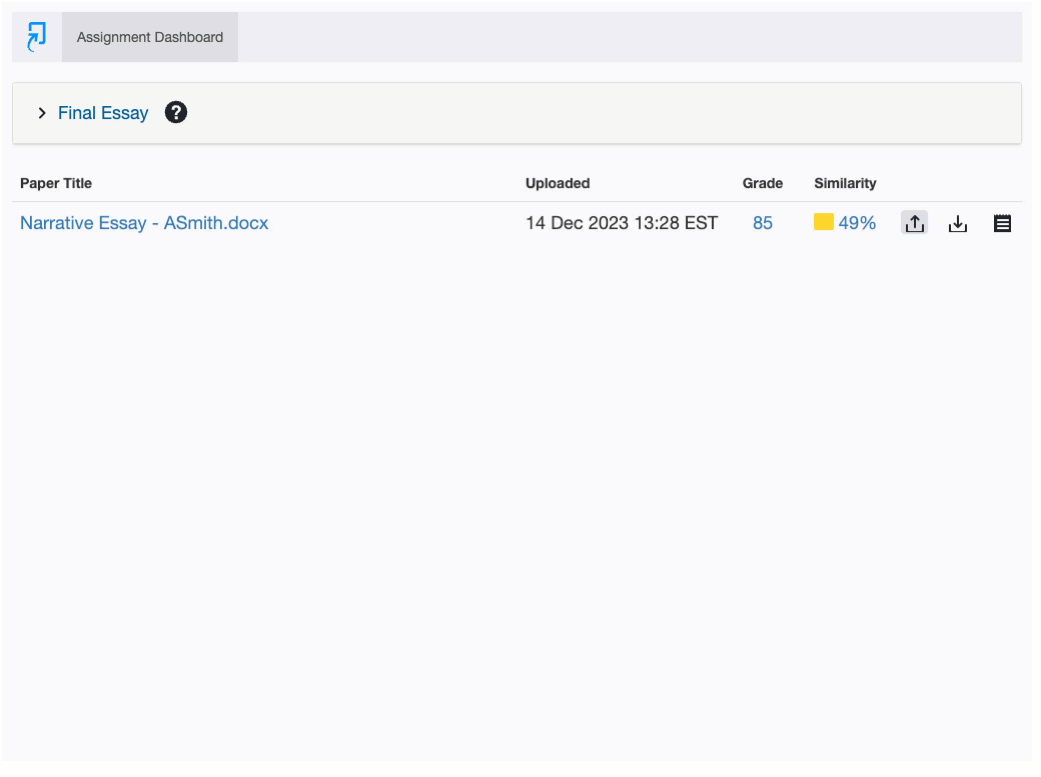Viewport: 1041px width, 777px height.
Task: Select the Assignment Dashboard tab
Action: (149, 37)
